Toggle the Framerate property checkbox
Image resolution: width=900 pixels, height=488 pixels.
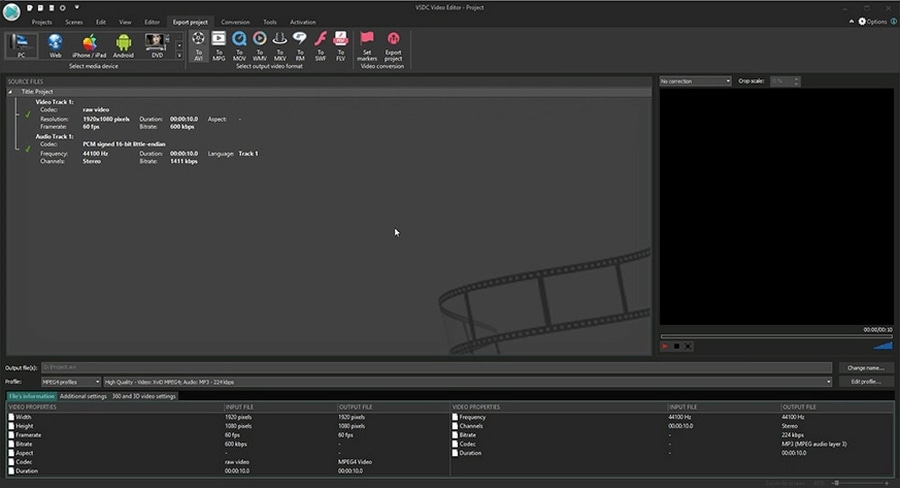(13, 435)
